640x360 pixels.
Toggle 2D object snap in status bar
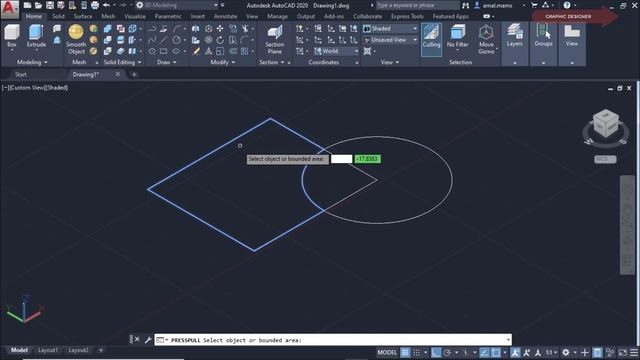(x=496, y=352)
